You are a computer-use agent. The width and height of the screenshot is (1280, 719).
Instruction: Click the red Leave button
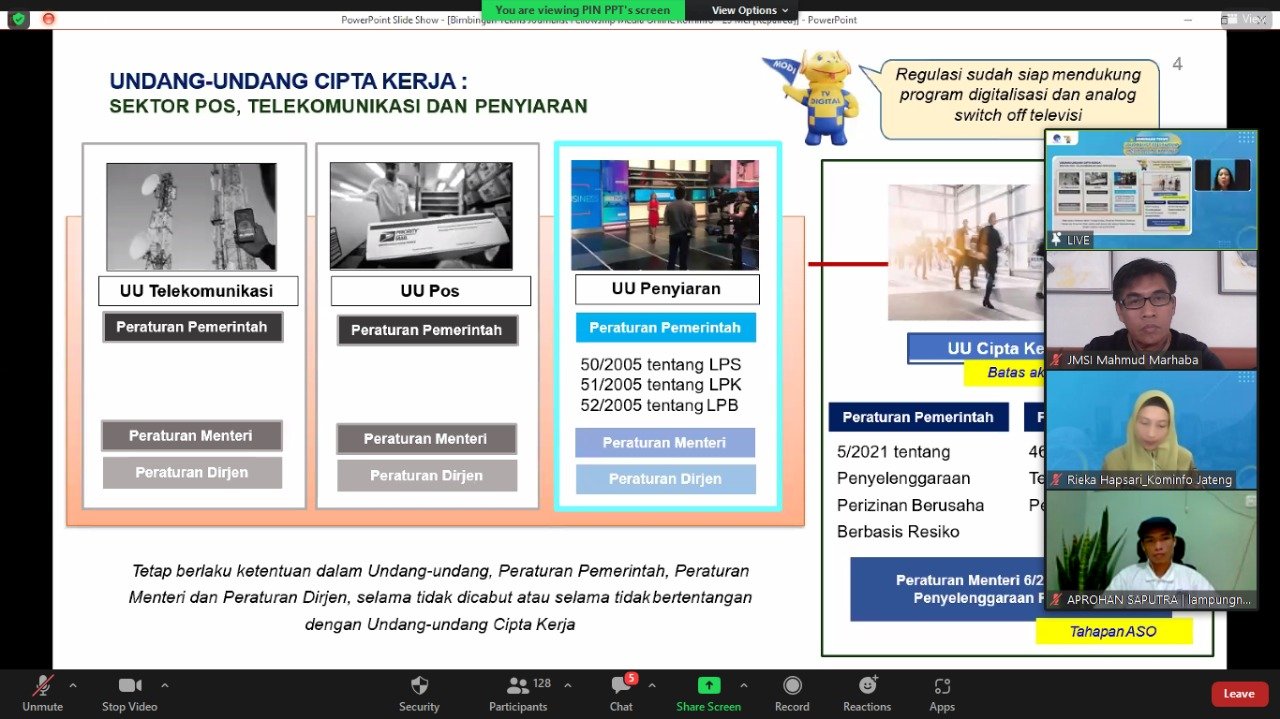coord(1239,693)
